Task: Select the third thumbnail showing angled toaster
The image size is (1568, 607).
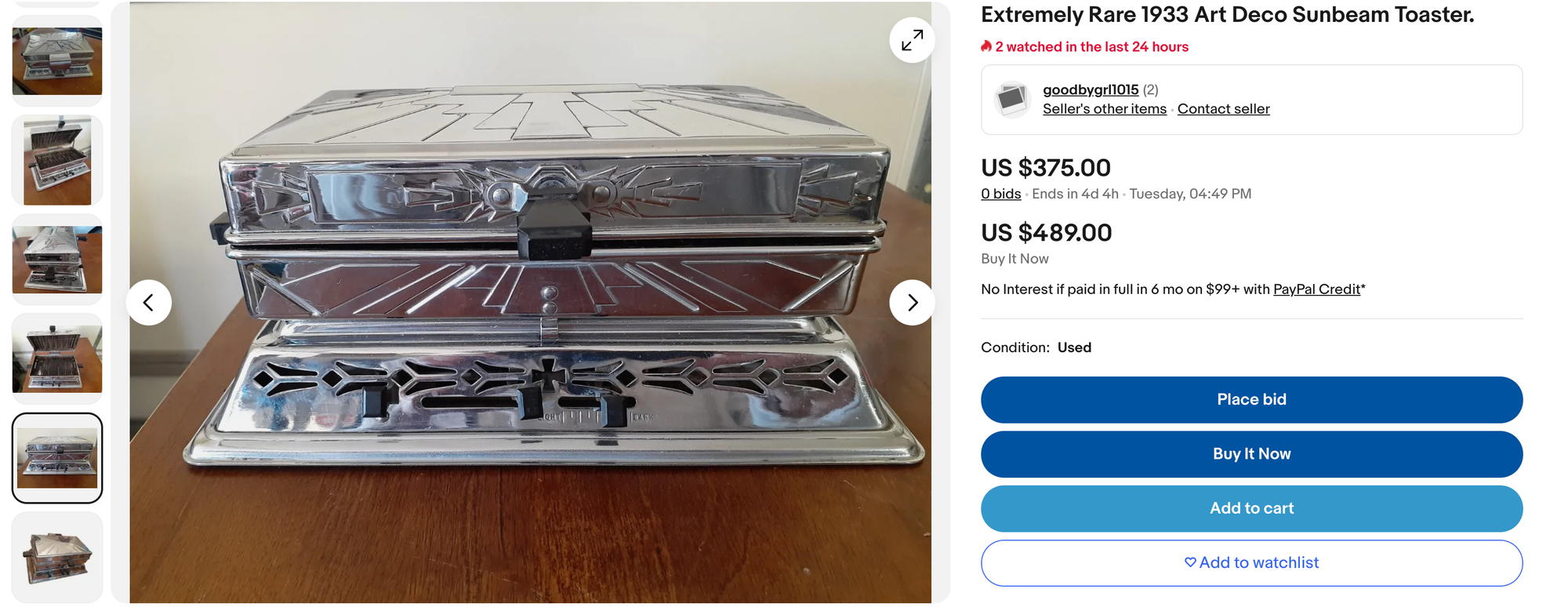Action: 57,260
